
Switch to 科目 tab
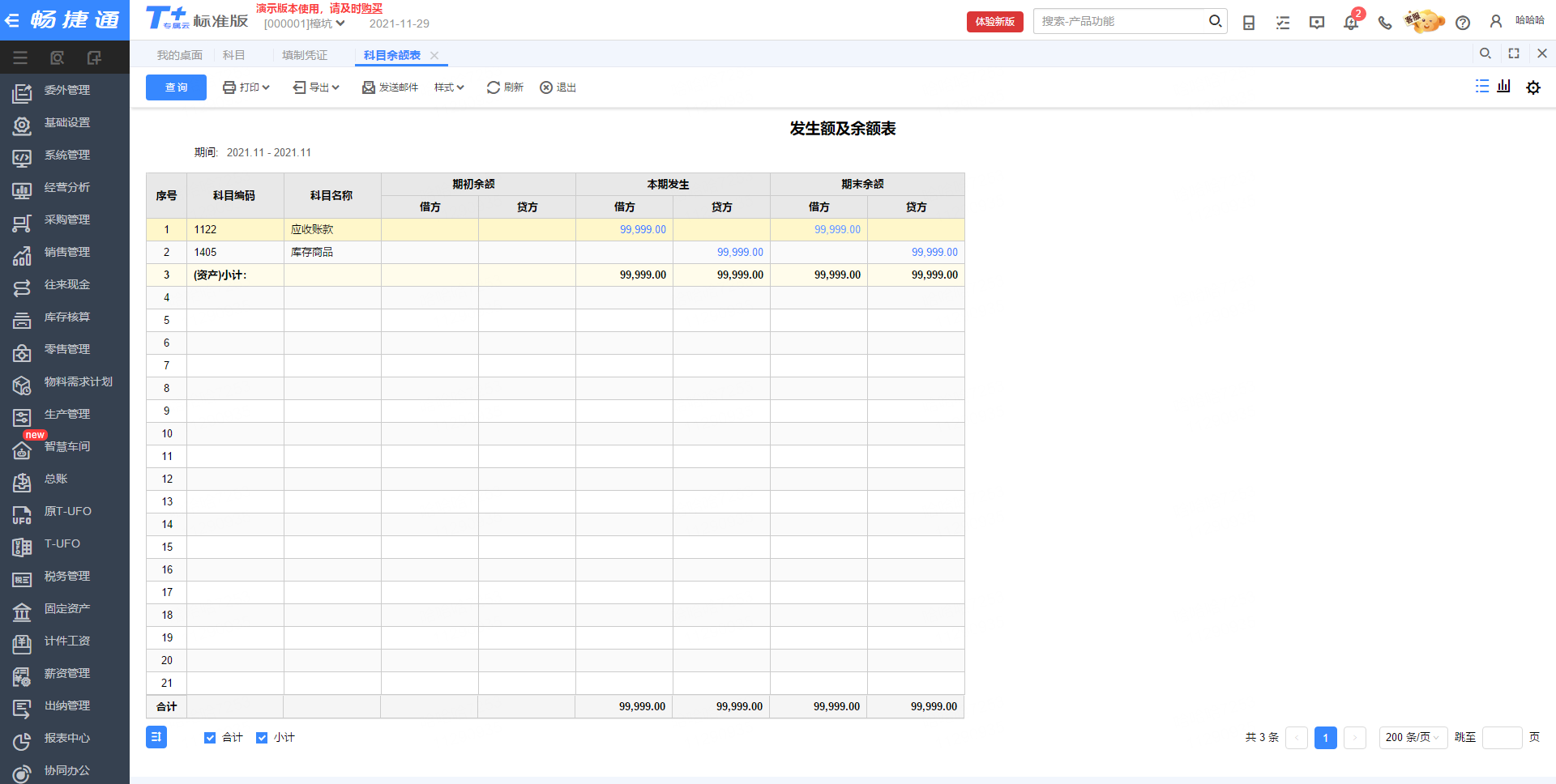coord(234,55)
